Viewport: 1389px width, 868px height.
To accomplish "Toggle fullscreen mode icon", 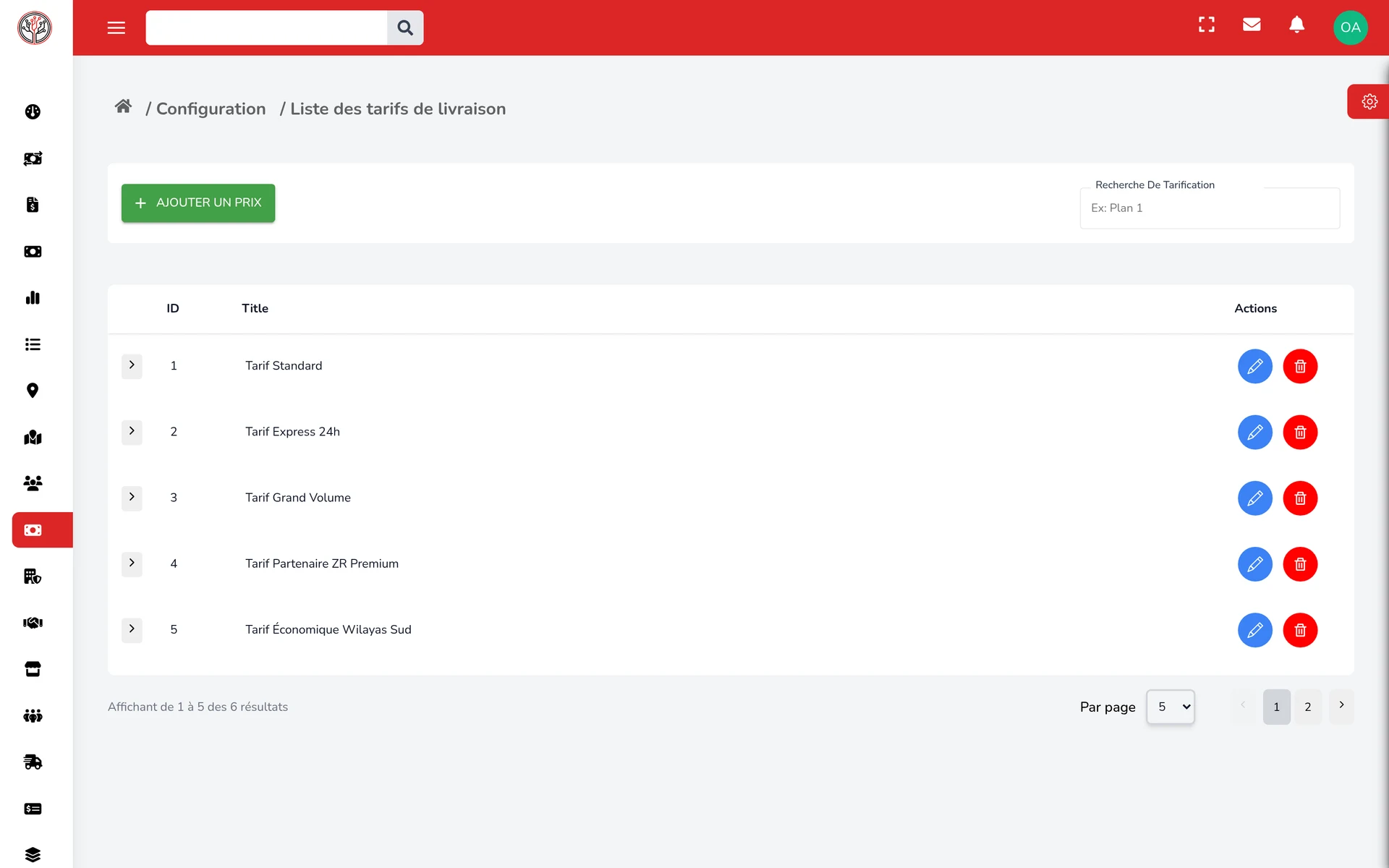I will click(x=1207, y=25).
